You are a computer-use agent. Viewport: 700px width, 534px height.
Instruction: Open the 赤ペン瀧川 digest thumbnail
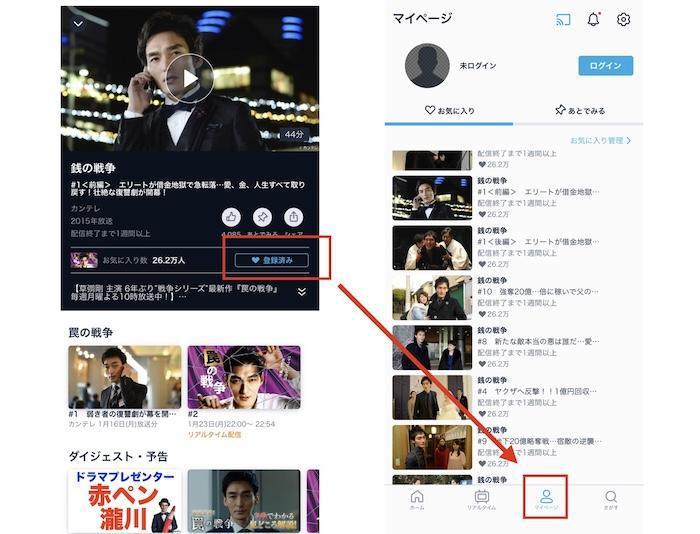125,501
